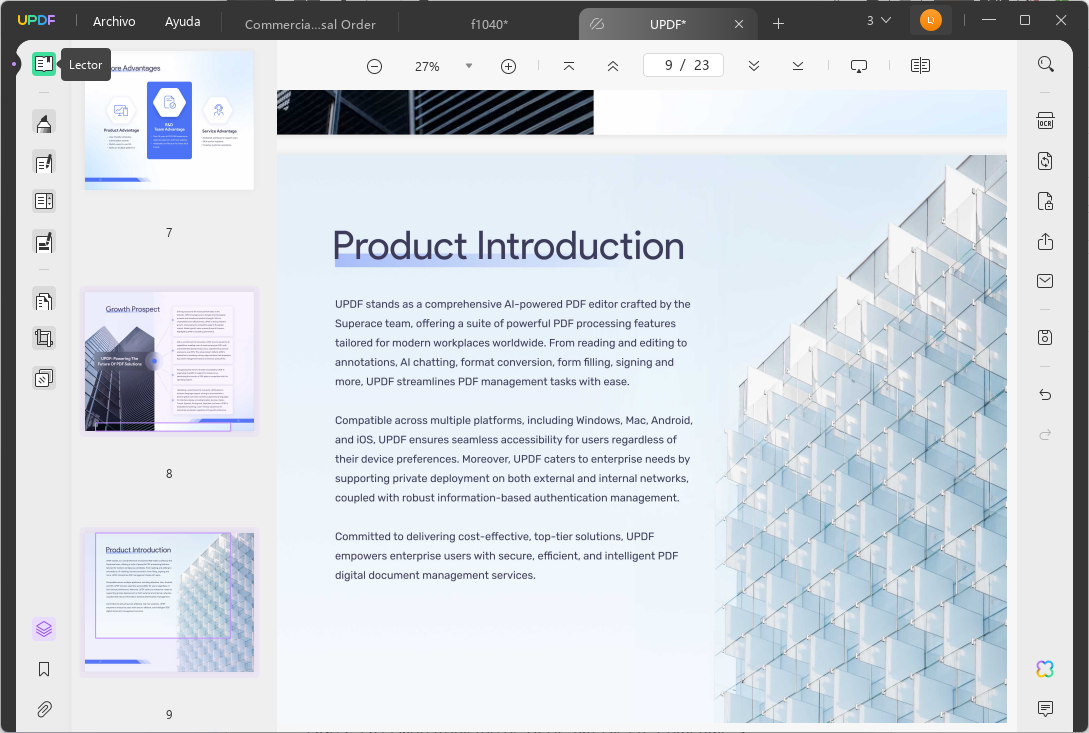Toggle the attachments panel
The image size is (1089, 733).
(44, 709)
